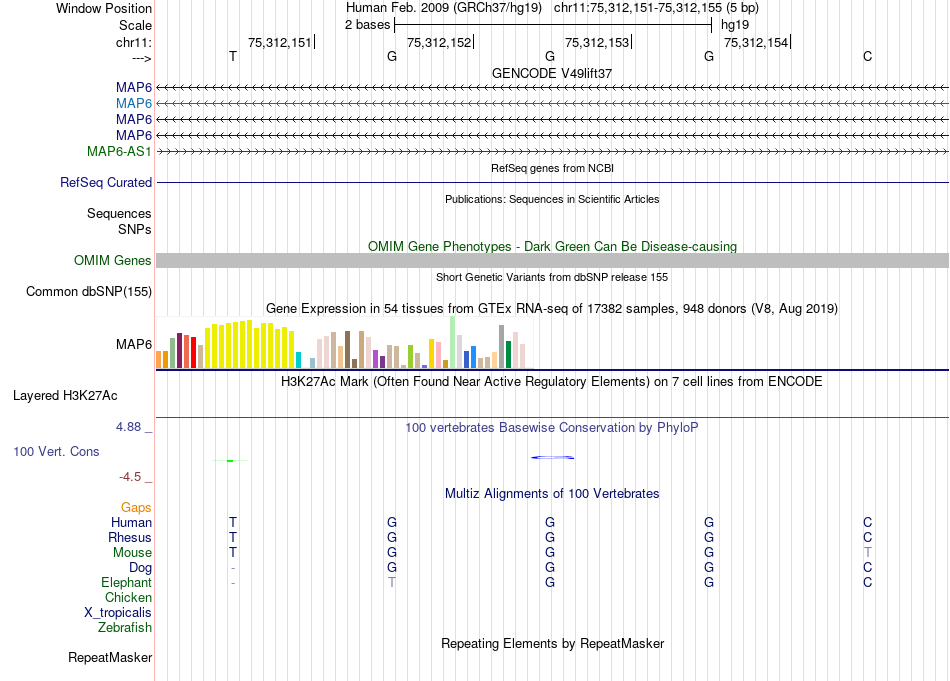Screen dimensions: 950x681
Task: Click the Multiz Alignments of 100 Vertebrates title
Action: 552,493
